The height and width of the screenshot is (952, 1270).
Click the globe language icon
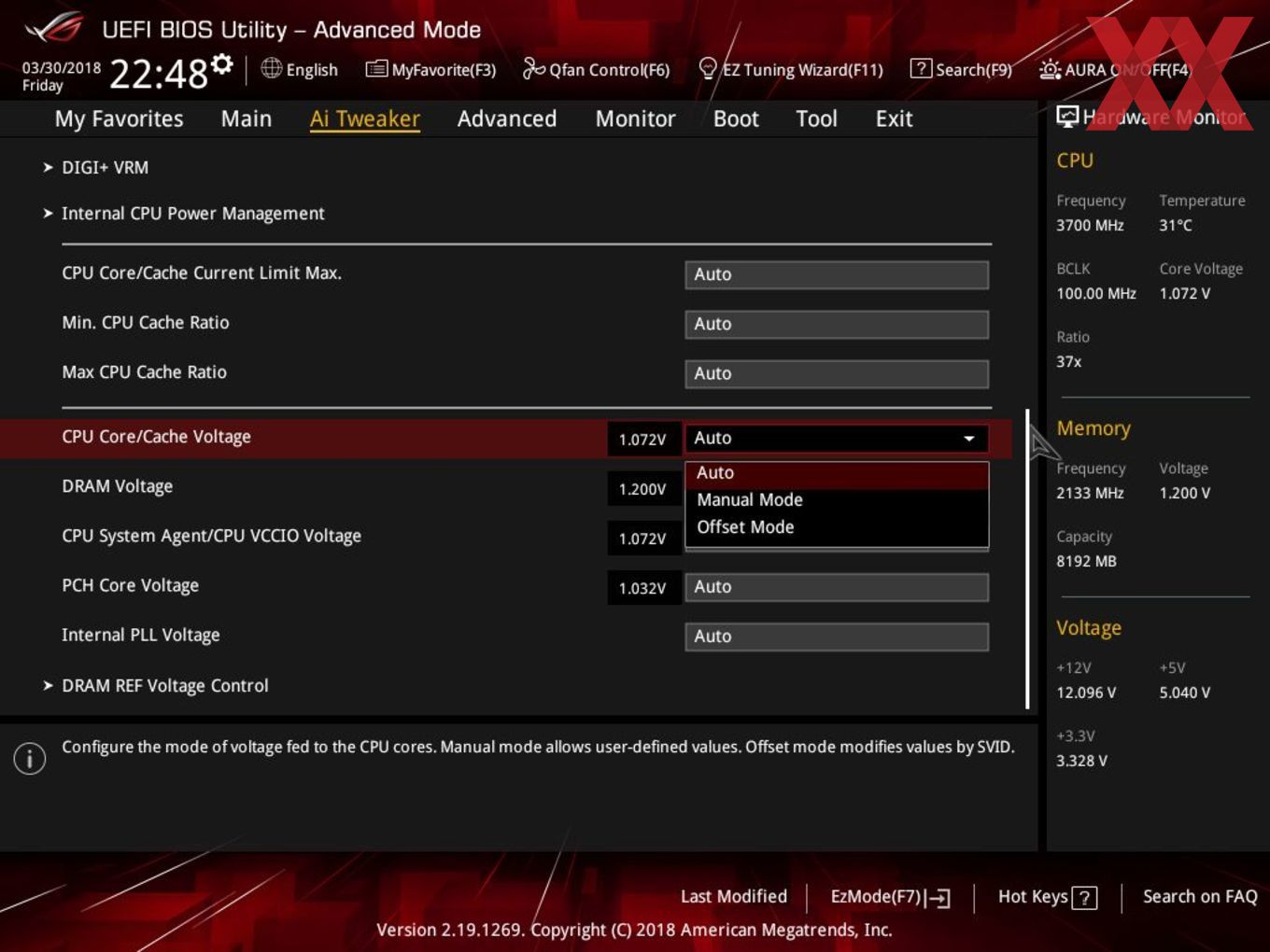coord(271,68)
